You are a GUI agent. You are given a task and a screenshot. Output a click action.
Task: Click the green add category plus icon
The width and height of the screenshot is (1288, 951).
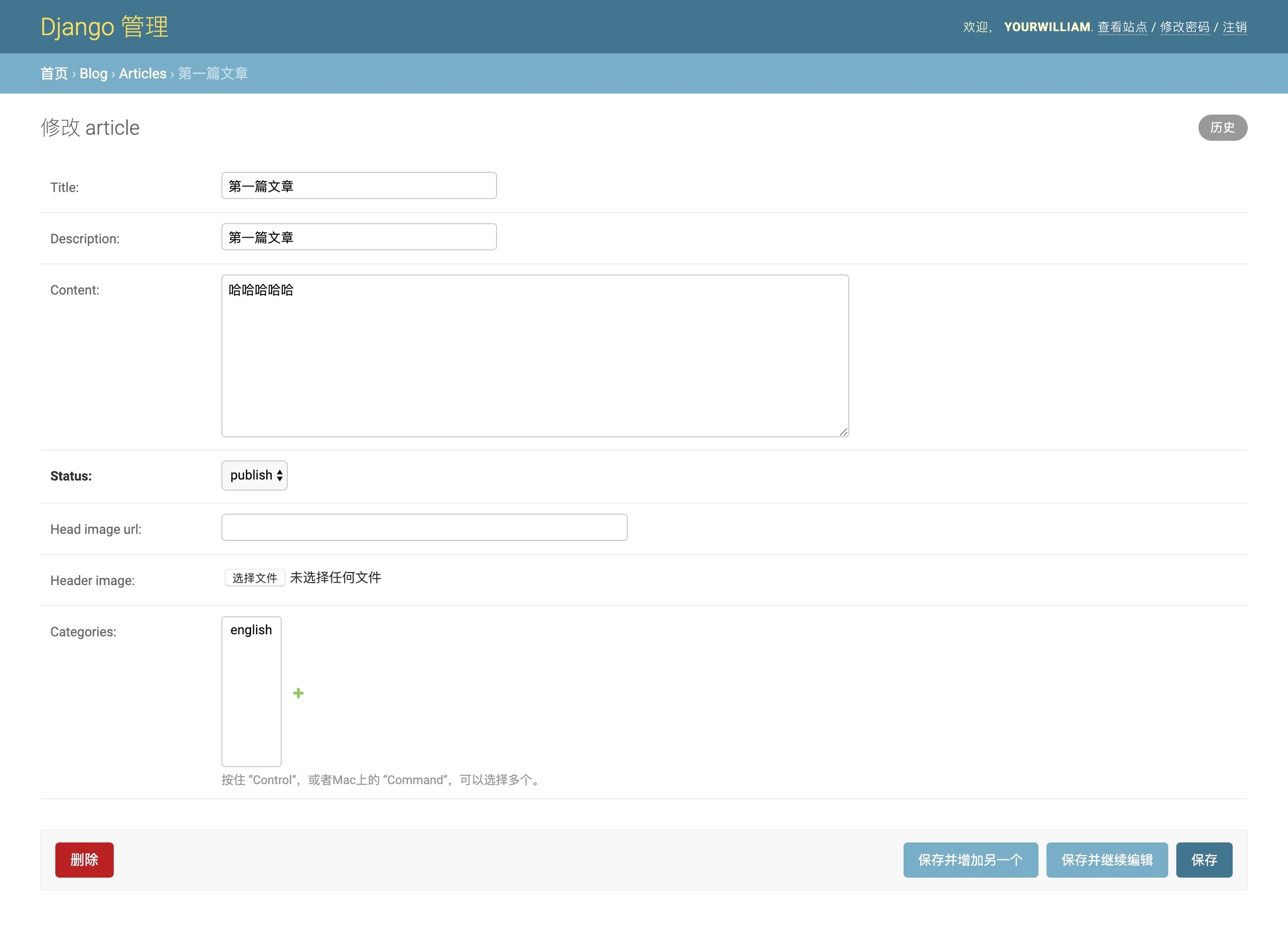[298, 693]
